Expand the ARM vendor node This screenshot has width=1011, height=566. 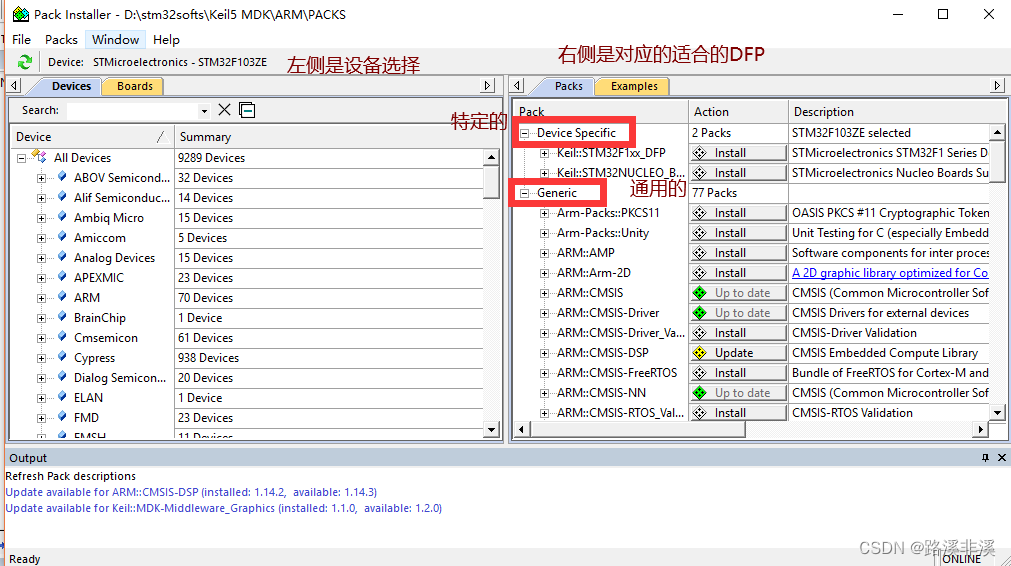click(41, 298)
